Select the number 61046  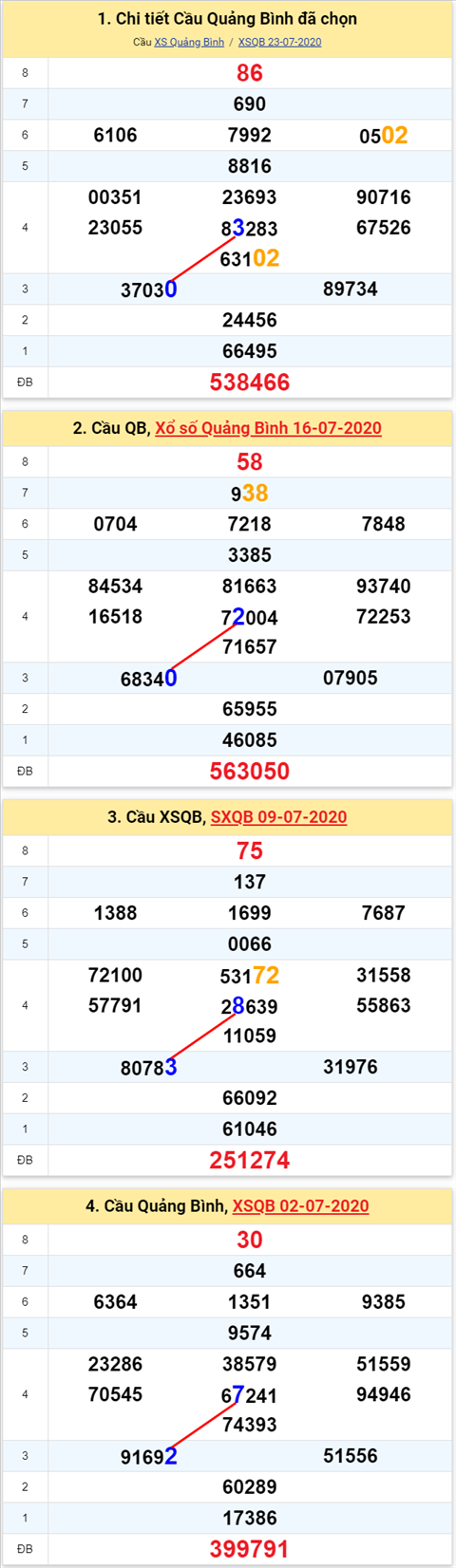250,1129
